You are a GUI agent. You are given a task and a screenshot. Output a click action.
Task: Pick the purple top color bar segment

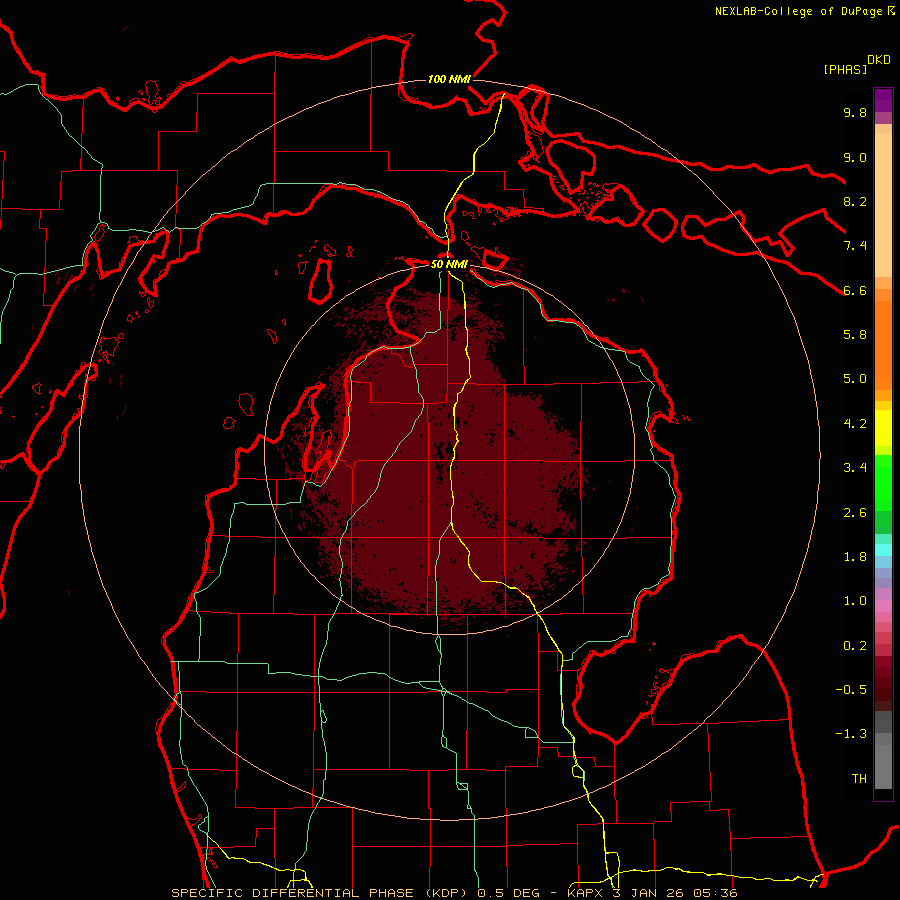click(883, 100)
